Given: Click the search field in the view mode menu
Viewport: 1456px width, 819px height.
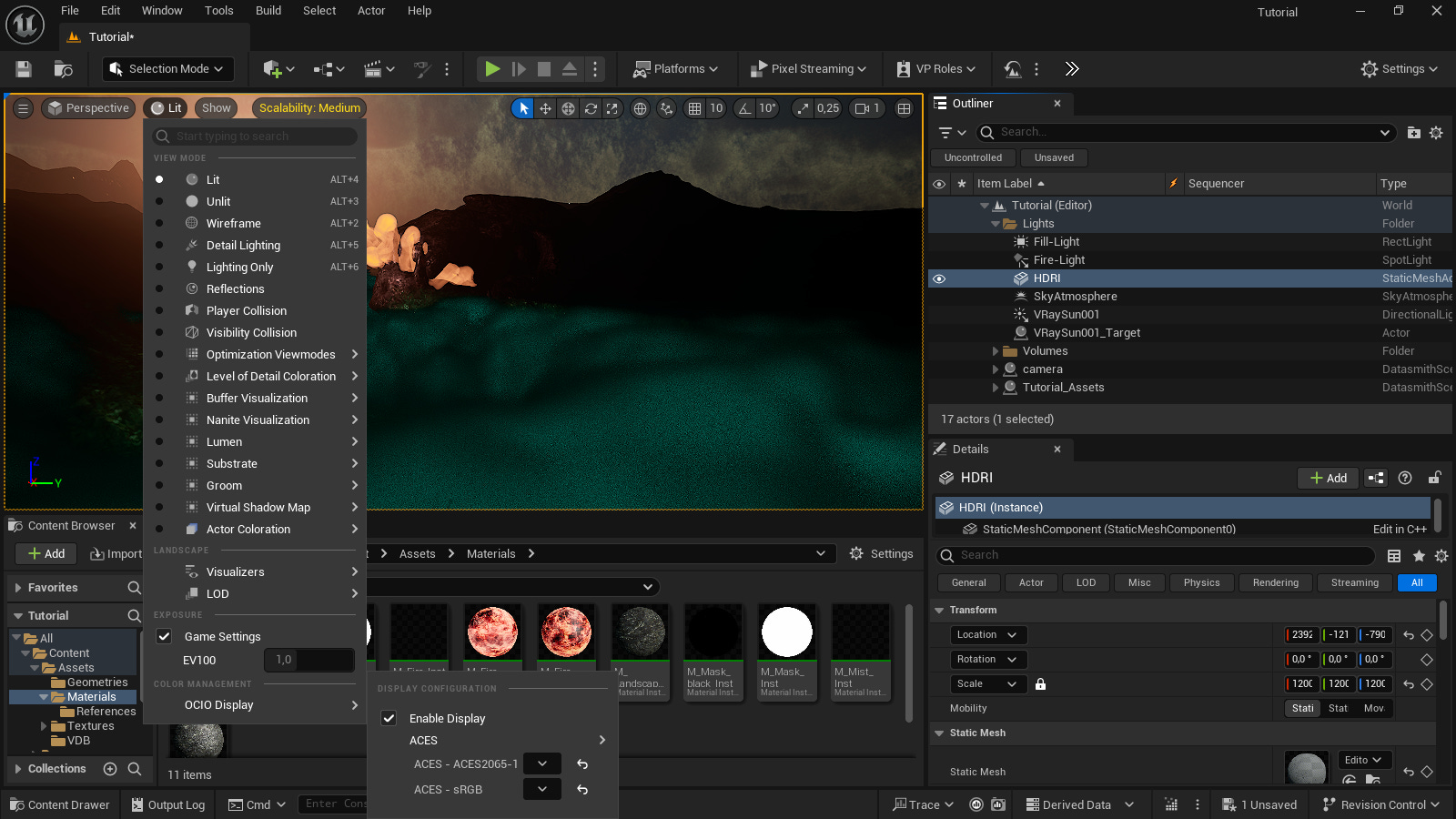Looking at the screenshot, I should click(x=256, y=136).
